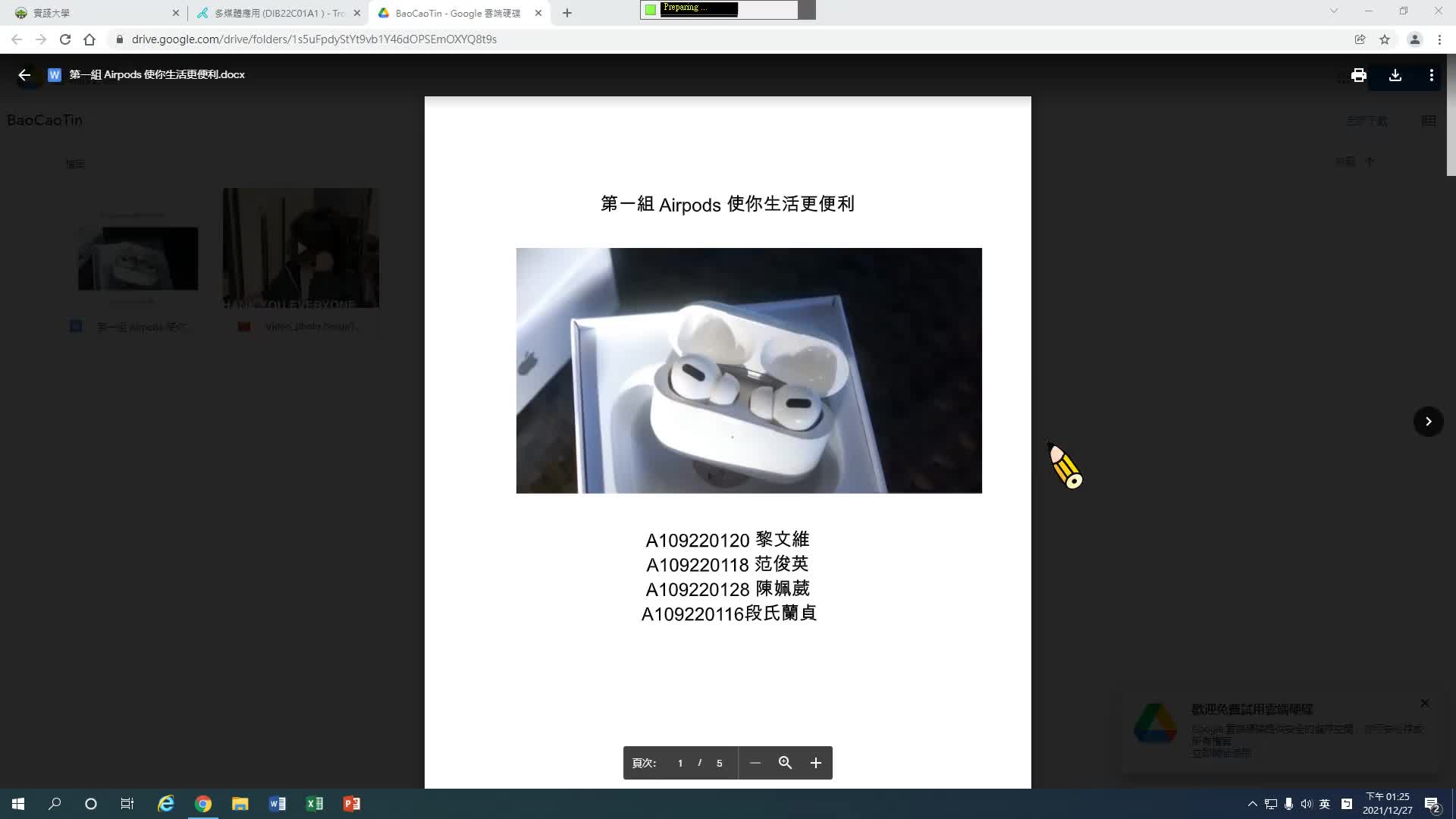Click the Word file type icon
The height and width of the screenshot is (819, 1456).
(x=54, y=74)
